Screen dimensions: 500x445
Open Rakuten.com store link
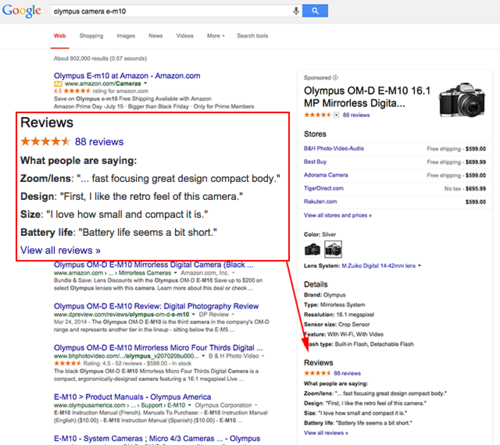coord(320,202)
